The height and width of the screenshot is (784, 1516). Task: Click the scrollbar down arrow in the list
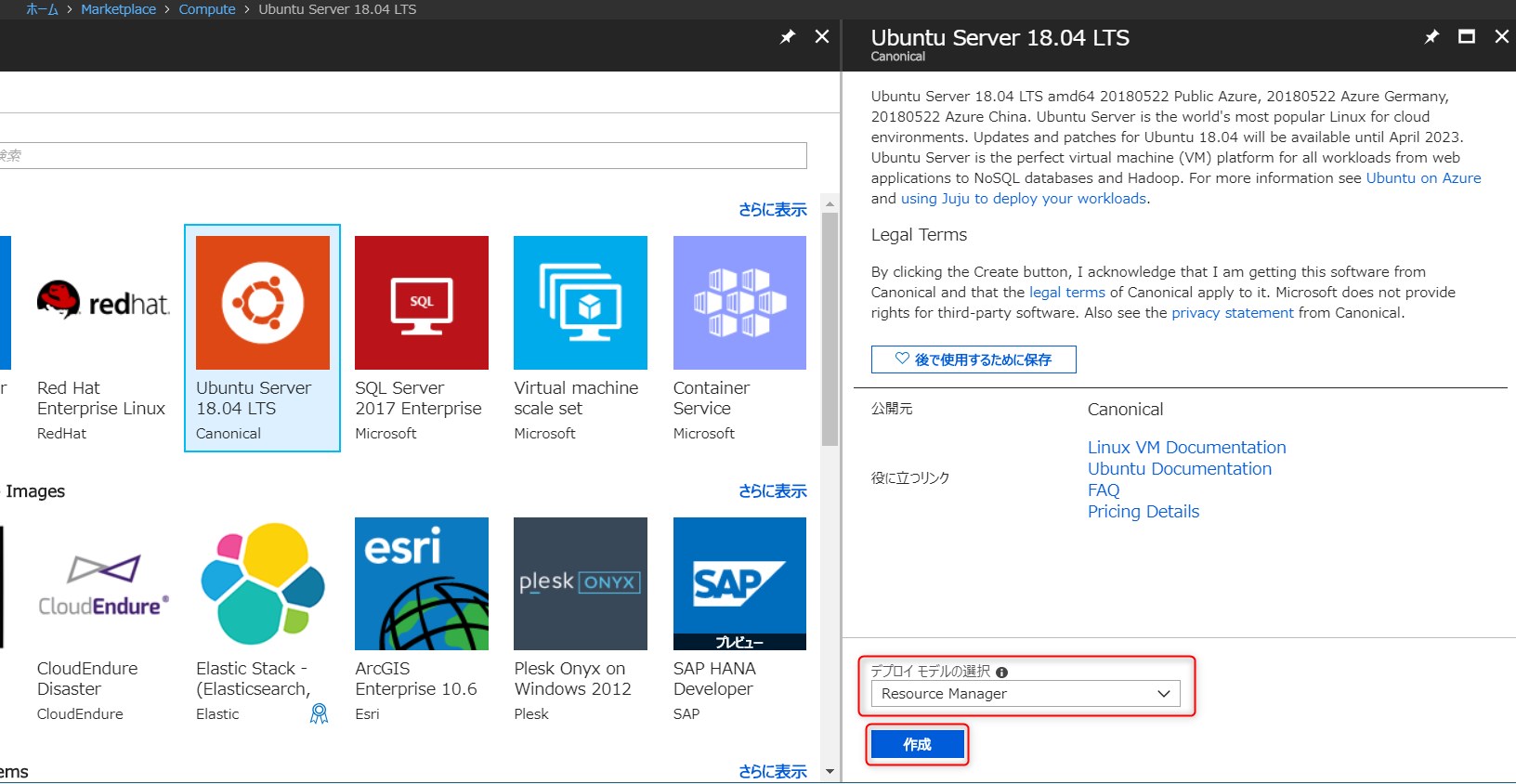point(830,771)
